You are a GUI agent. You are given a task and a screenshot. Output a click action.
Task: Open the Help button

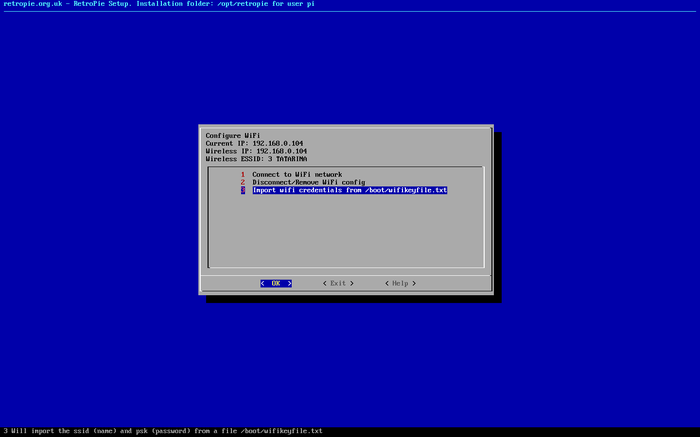(400, 283)
